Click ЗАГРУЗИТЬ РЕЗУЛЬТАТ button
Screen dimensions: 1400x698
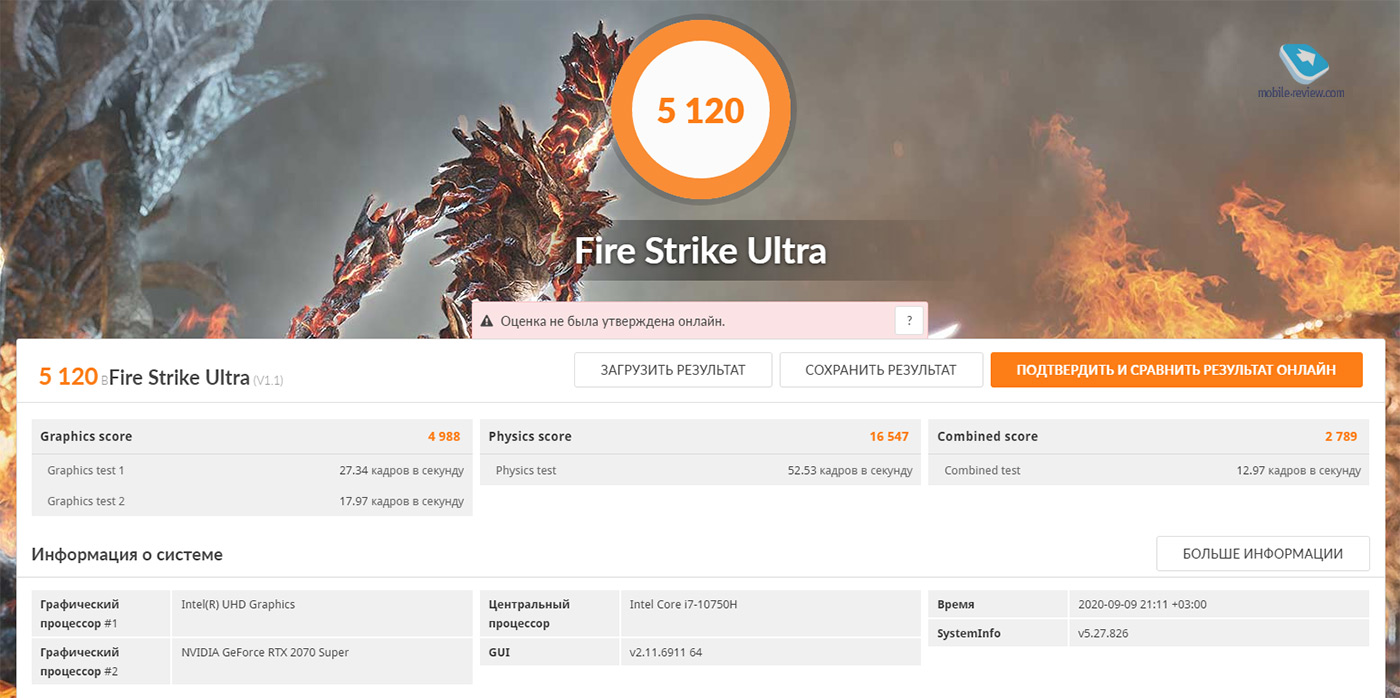click(x=673, y=370)
